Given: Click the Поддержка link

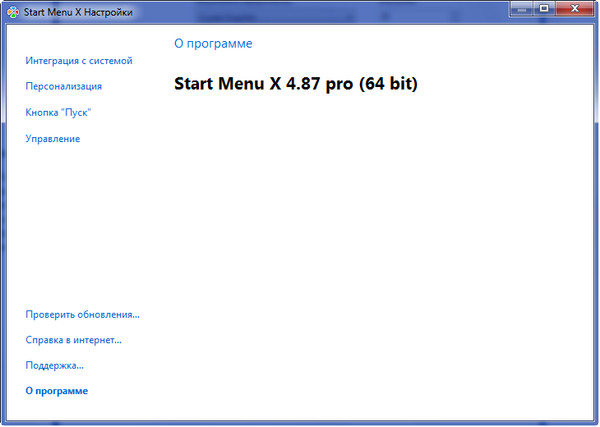Looking at the screenshot, I should point(54,365).
